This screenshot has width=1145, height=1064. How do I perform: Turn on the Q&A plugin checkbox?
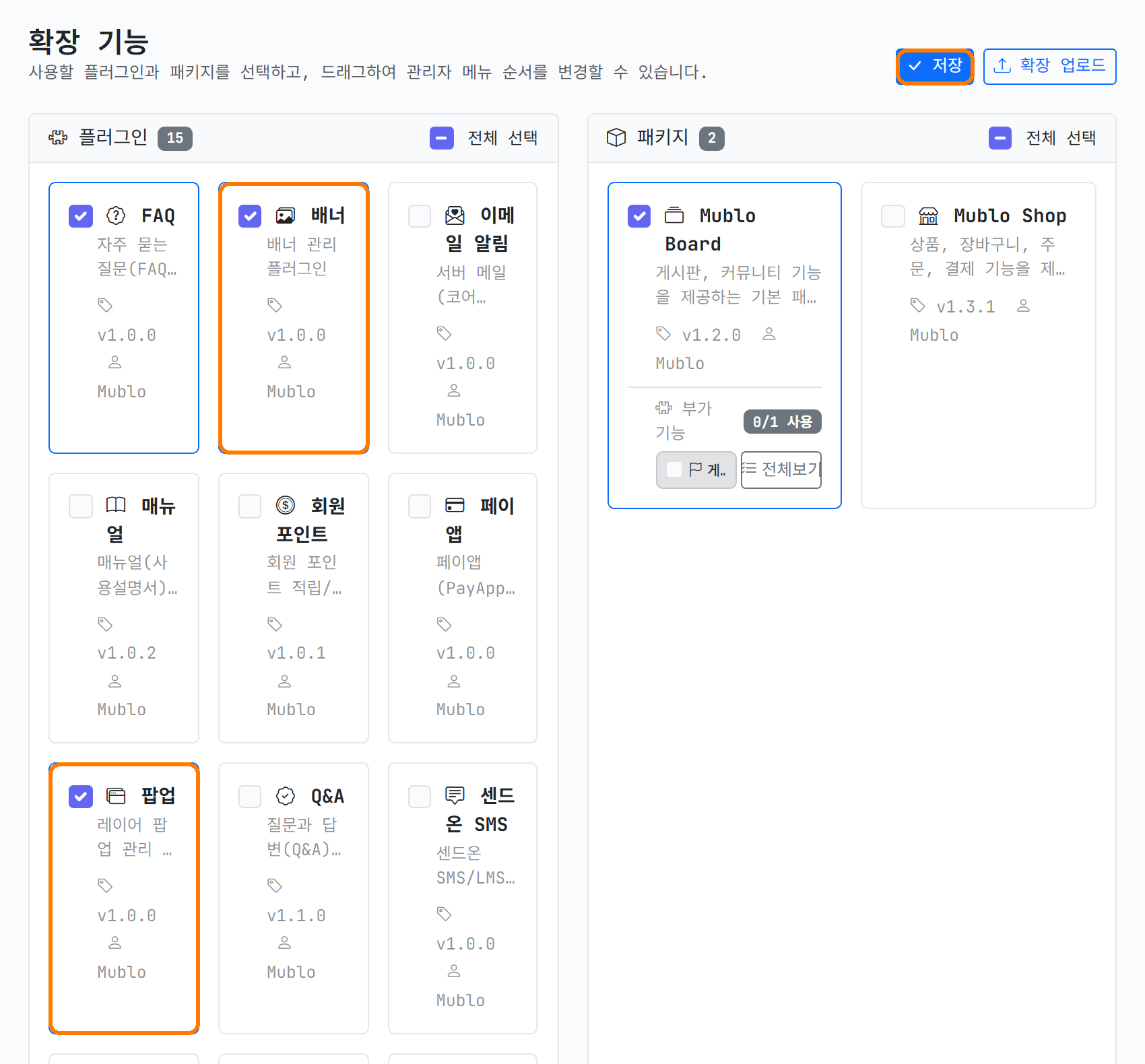coord(250,797)
